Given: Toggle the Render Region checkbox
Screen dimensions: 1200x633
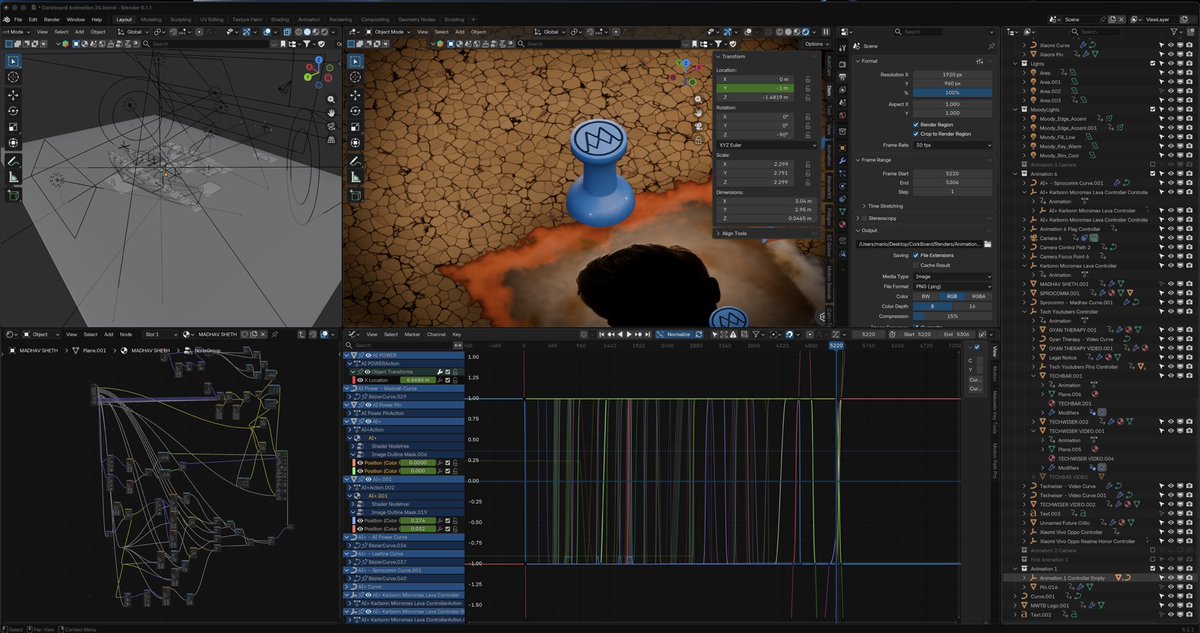Looking at the screenshot, I should point(916,124).
